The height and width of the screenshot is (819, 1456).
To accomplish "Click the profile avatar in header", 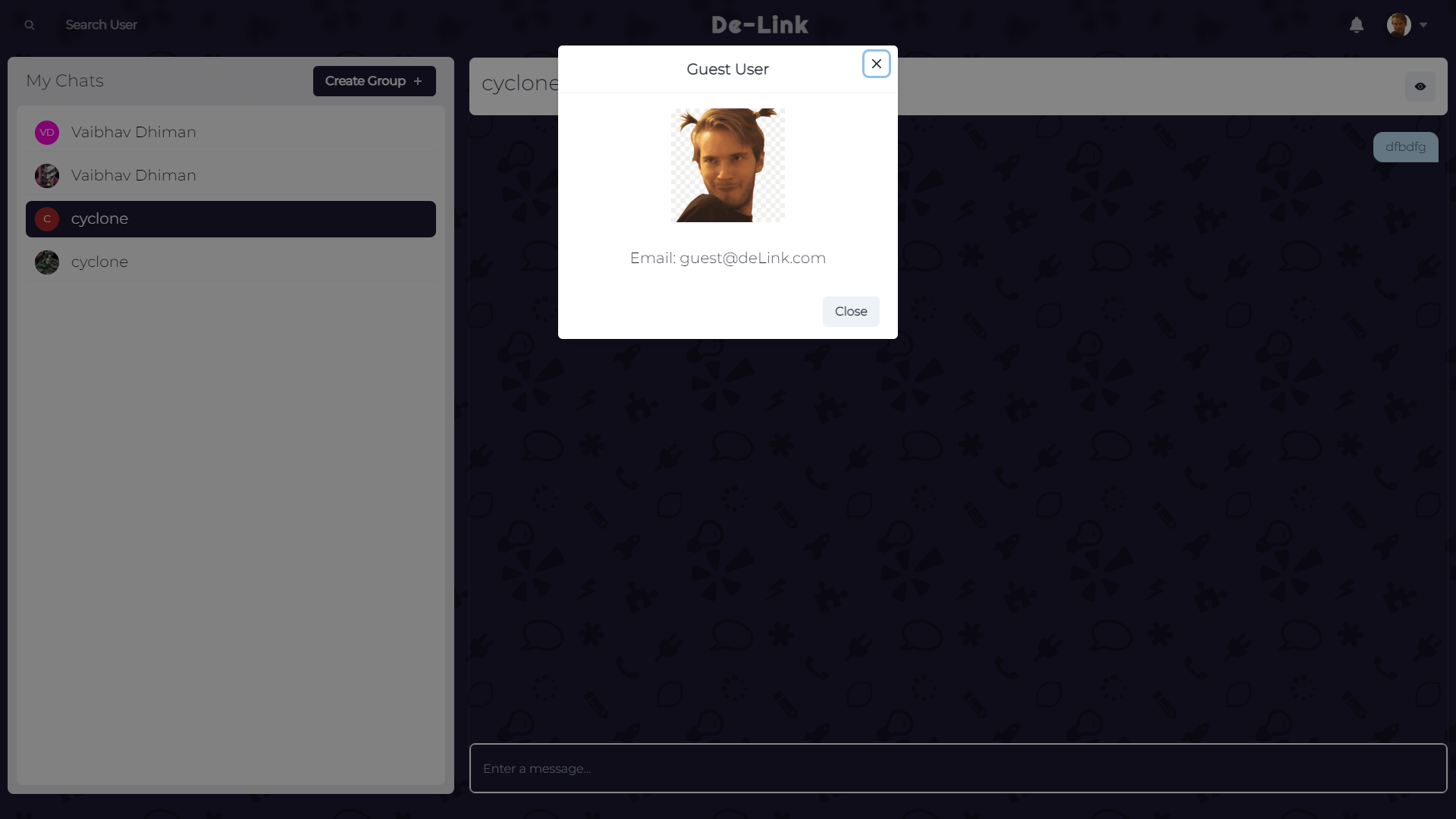I will click(1398, 25).
